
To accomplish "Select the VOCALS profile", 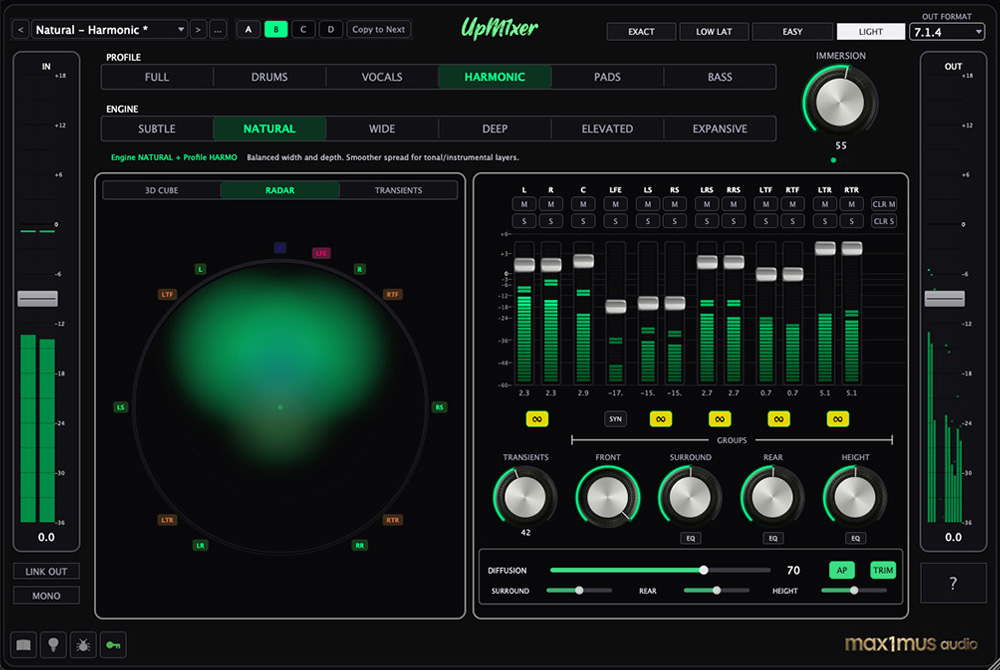I will (382, 77).
